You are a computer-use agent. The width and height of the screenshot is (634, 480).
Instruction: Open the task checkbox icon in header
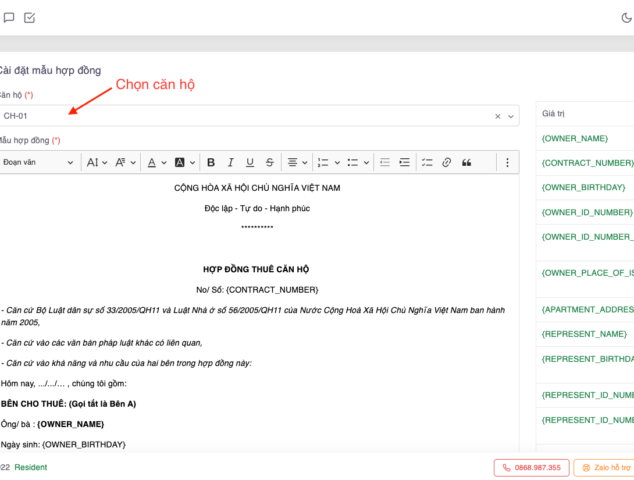(29, 17)
